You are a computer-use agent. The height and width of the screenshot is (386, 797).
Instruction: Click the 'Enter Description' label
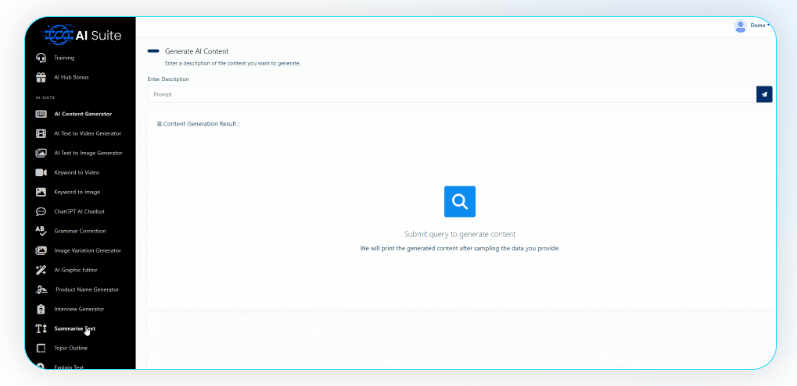(x=168, y=79)
